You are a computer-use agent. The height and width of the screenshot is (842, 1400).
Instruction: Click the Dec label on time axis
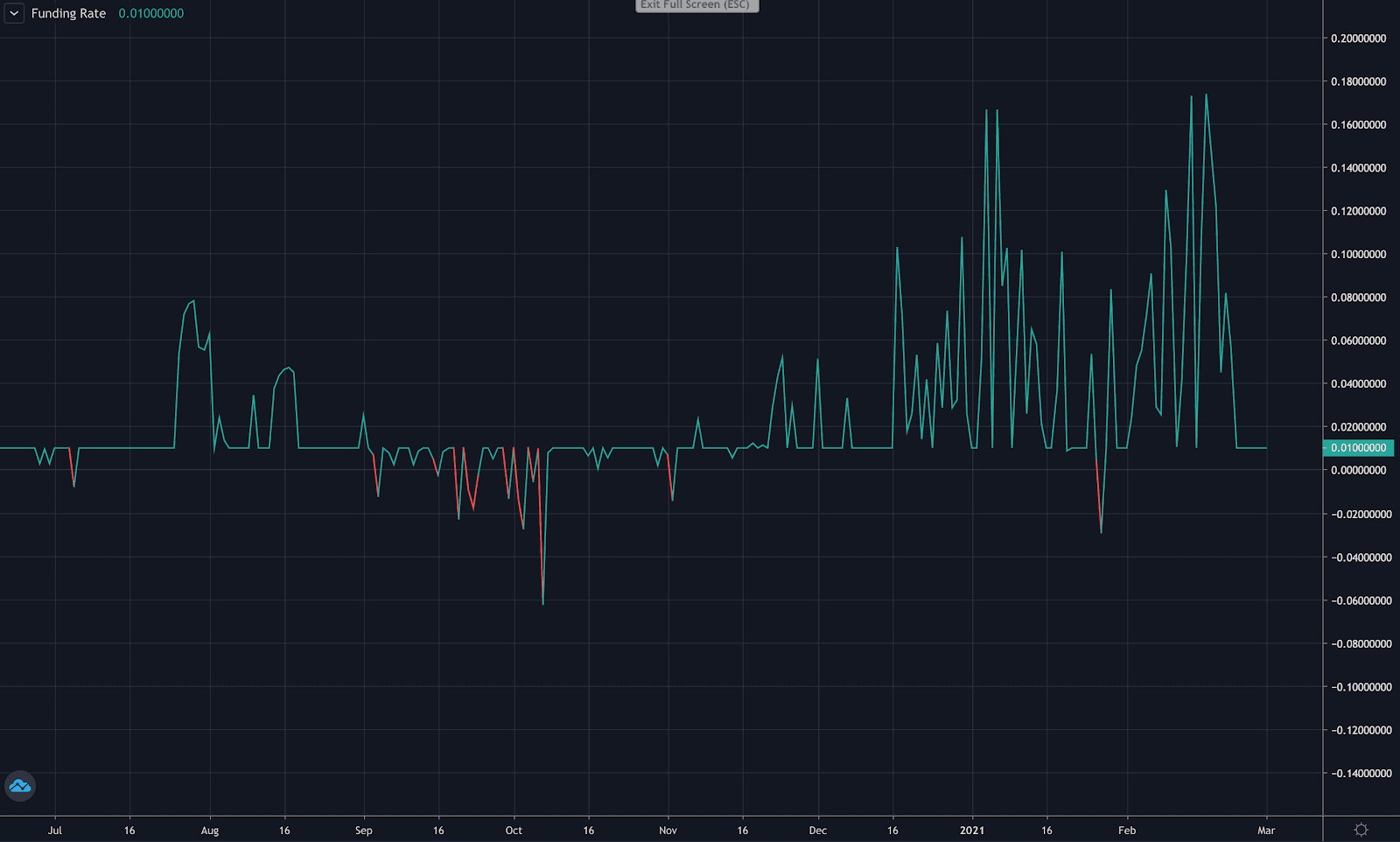tap(817, 830)
